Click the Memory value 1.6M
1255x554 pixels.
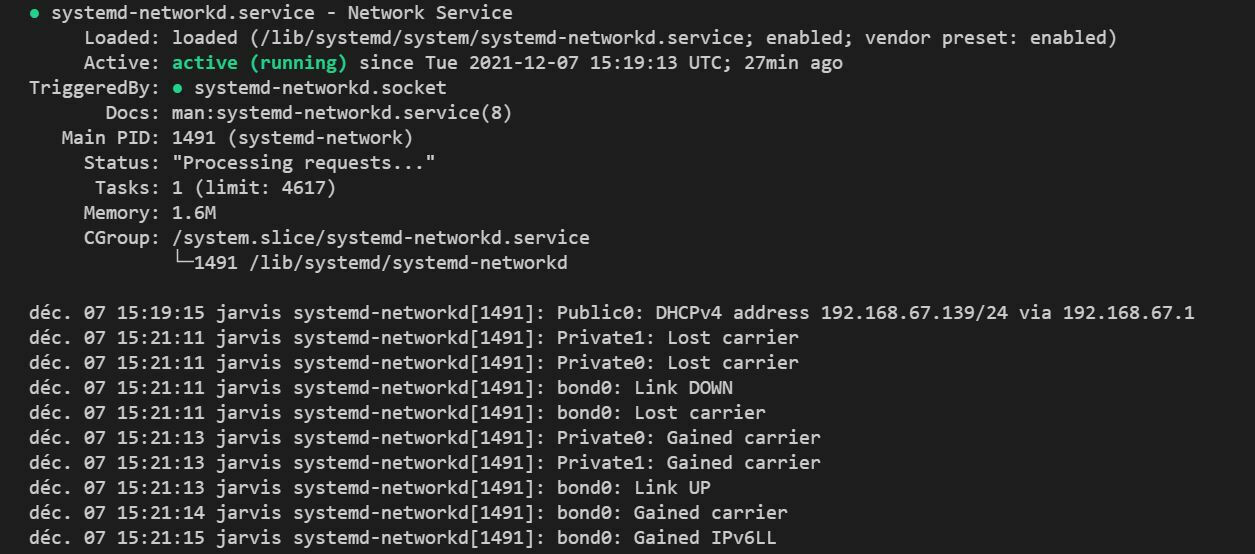(x=193, y=213)
